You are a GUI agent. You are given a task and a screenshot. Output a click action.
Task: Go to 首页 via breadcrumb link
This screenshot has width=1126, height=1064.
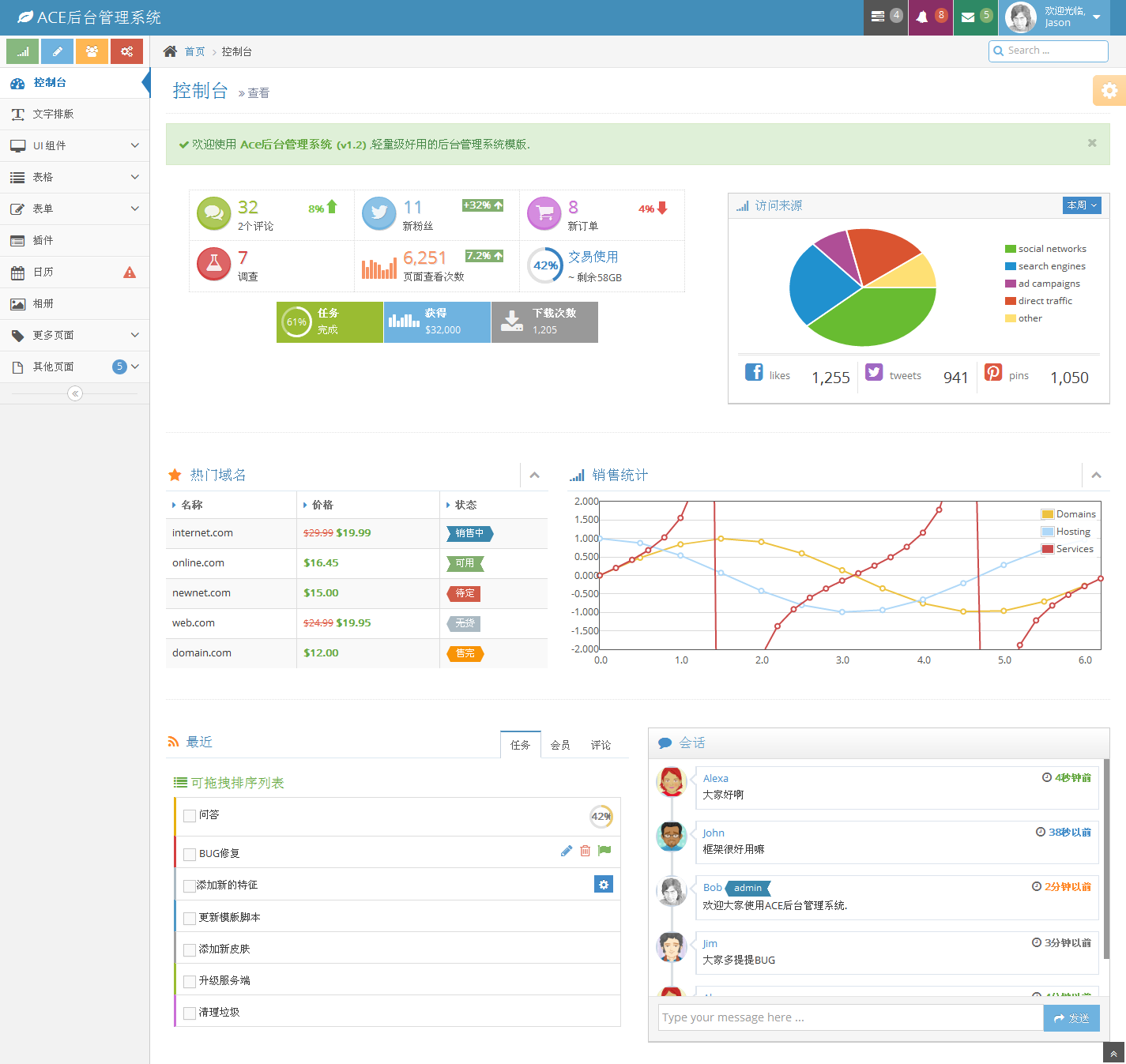[195, 51]
